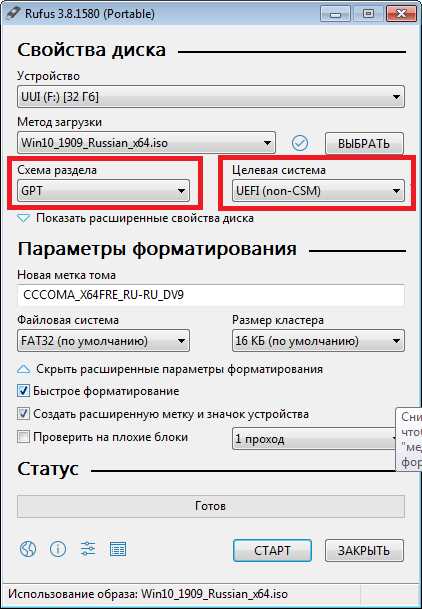
Task: Open the Размер кластера 16 КБ dropdown
Action: tap(318, 341)
